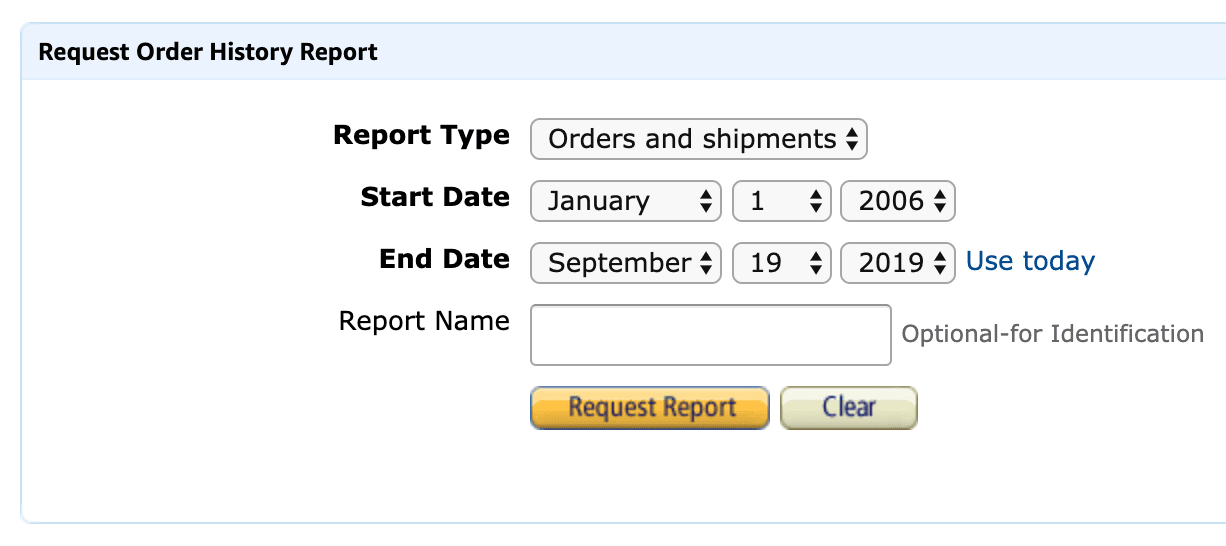
Task: Click the Clear button
Action: pyautogui.click(x=848, y=408)
